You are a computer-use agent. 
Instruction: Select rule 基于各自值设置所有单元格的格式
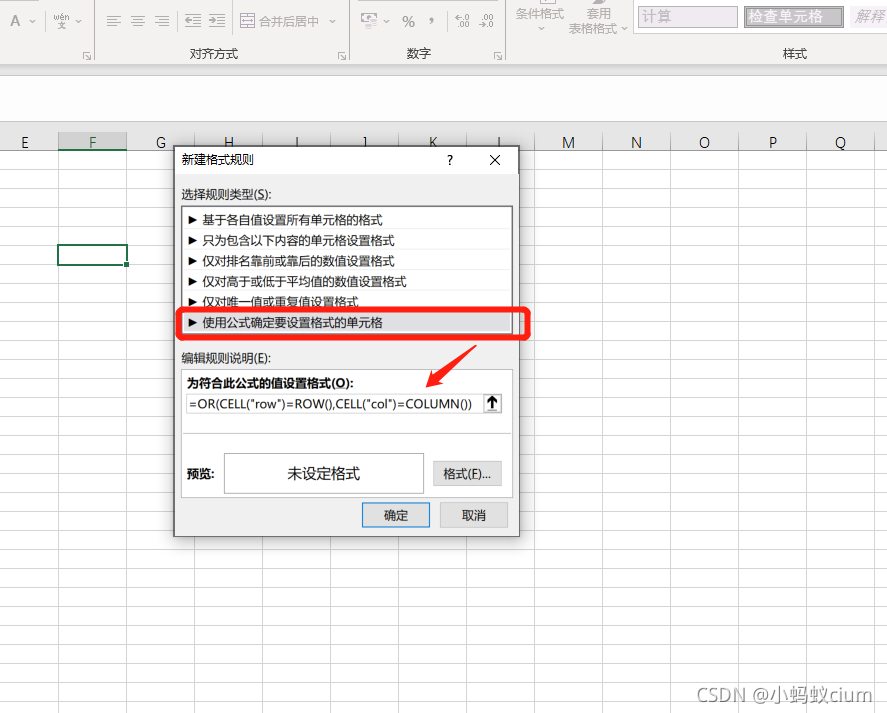click(x=347, y=220)
